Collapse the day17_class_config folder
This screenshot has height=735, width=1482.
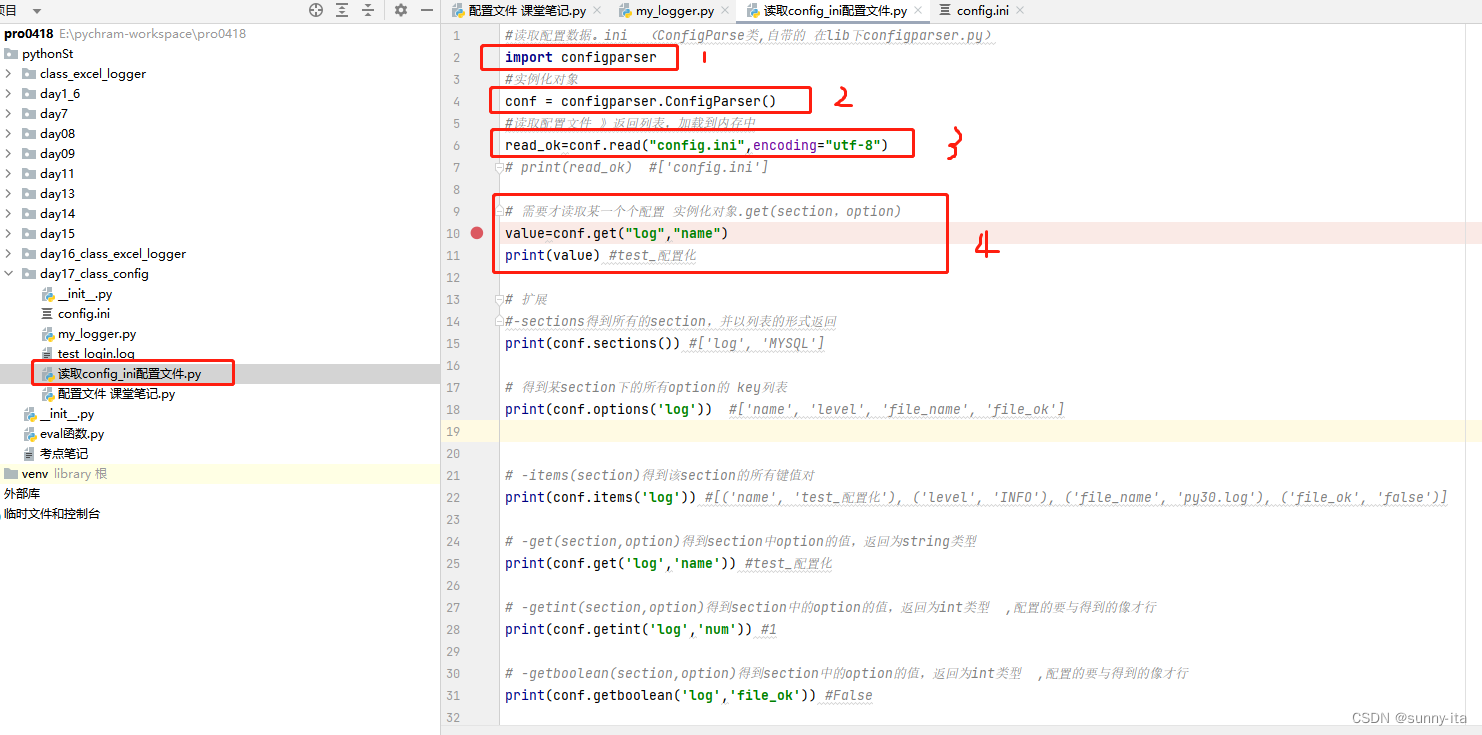click(x=9, y=274)
